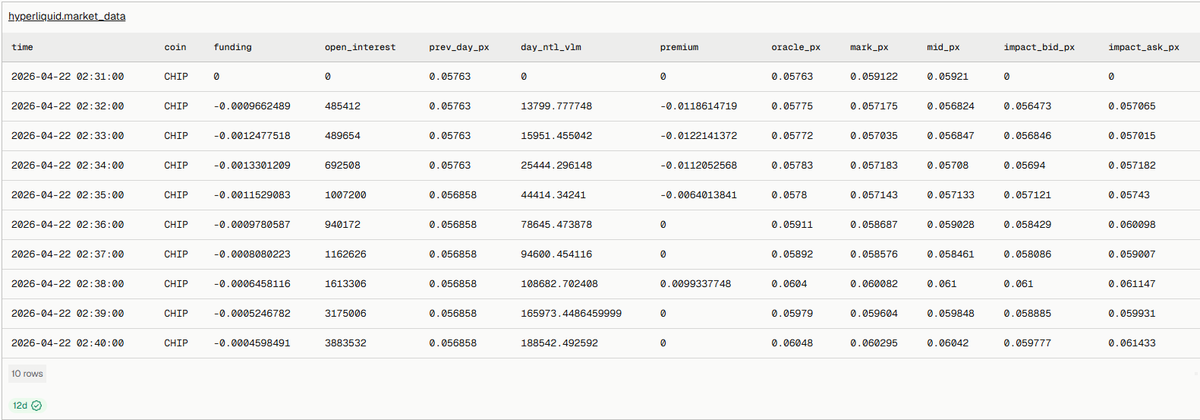This screenshot has height=420, width=1200.
Task: Click time cell 2026-04-22 02:36:00
Action: click(67, 224)
